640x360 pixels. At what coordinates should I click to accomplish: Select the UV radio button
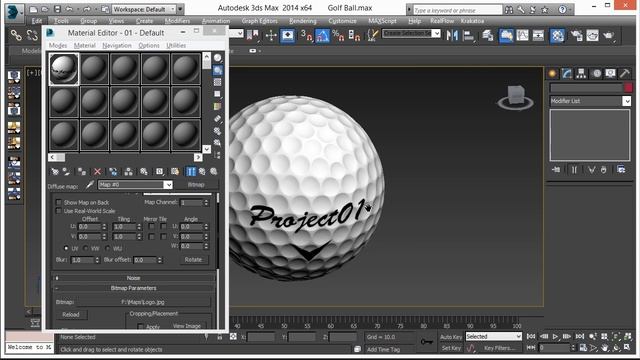[x=66, y=248]
